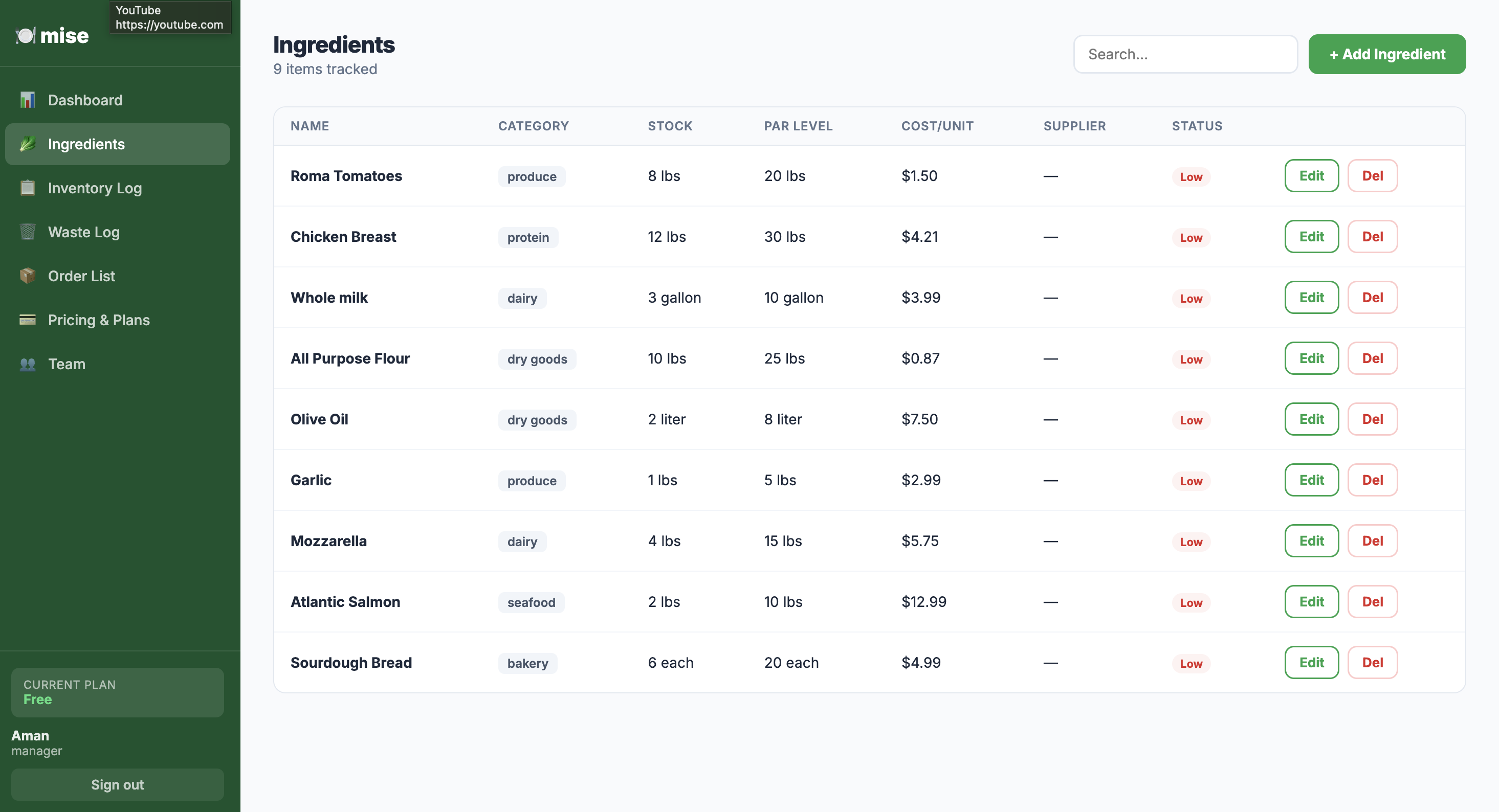Edit the Olive Oil entry
The image size is (1499, 812).
(x=1311, y=419)
